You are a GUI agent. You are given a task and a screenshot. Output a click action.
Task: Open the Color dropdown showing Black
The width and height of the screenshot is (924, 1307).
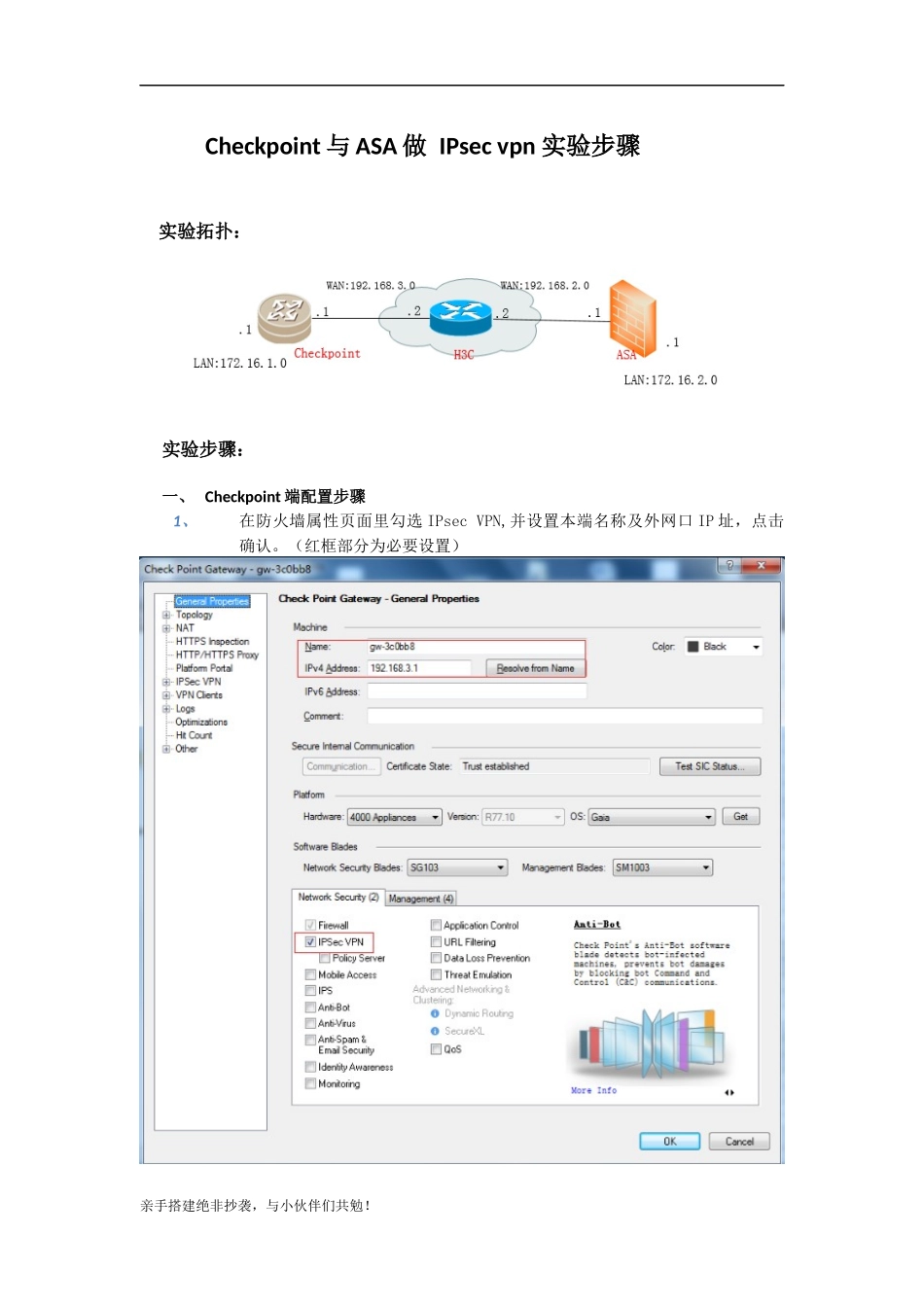723,647
